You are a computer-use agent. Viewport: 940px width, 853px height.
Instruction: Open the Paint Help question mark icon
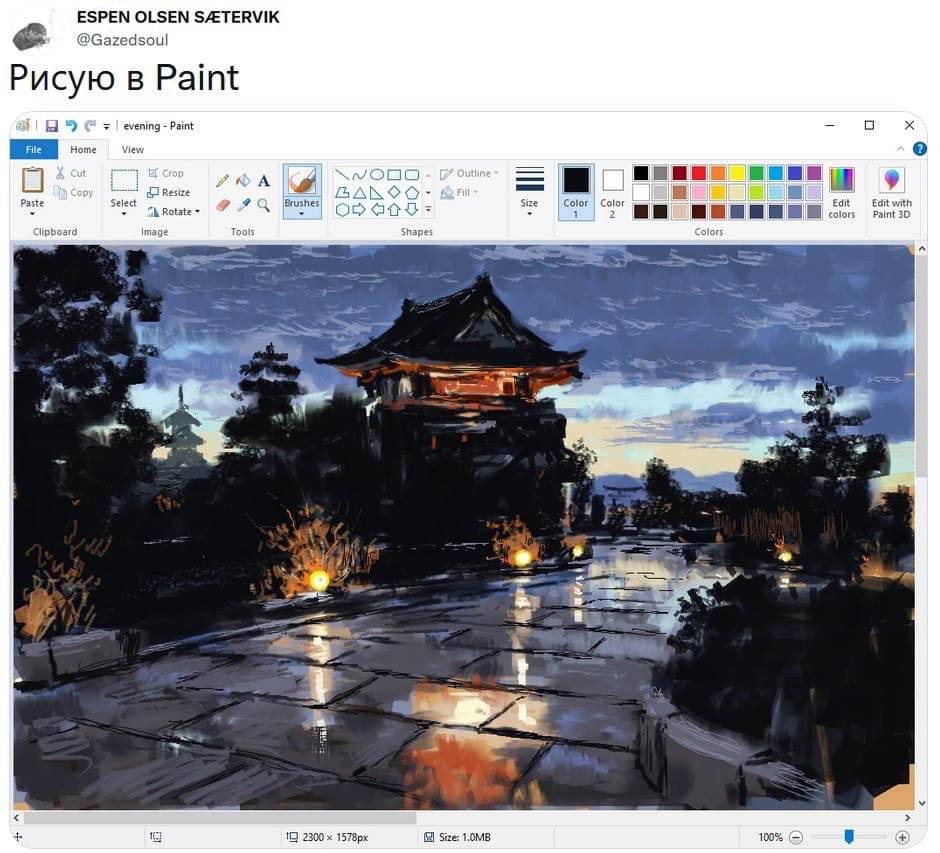pyautogui.click(x=919, y=149)
